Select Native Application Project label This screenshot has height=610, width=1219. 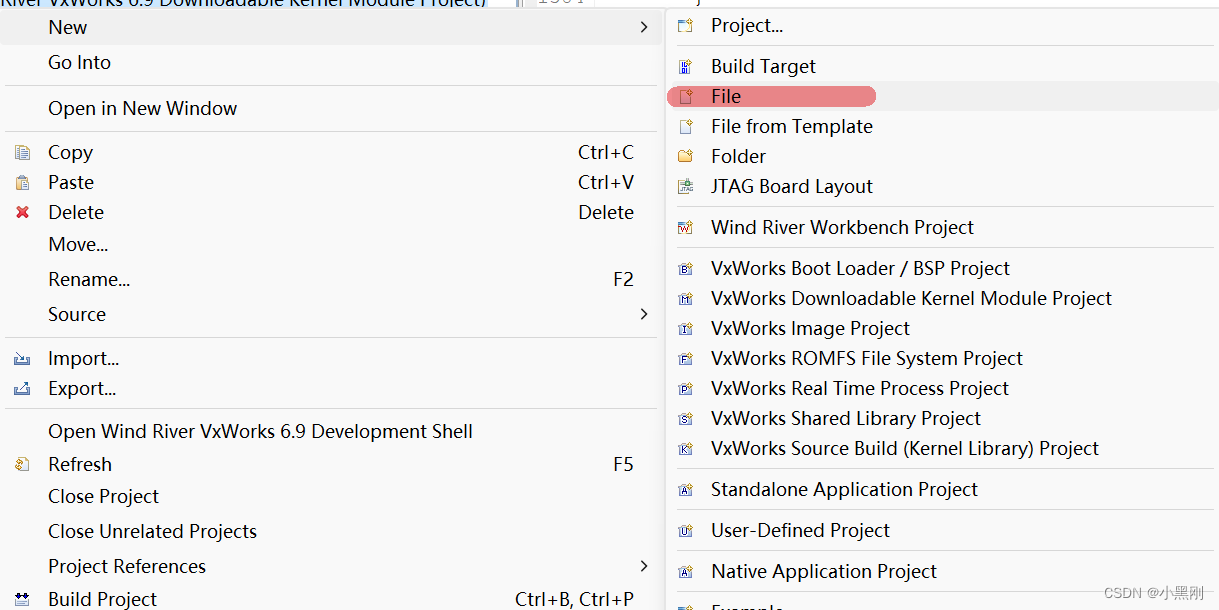click(x=824, y=571)
